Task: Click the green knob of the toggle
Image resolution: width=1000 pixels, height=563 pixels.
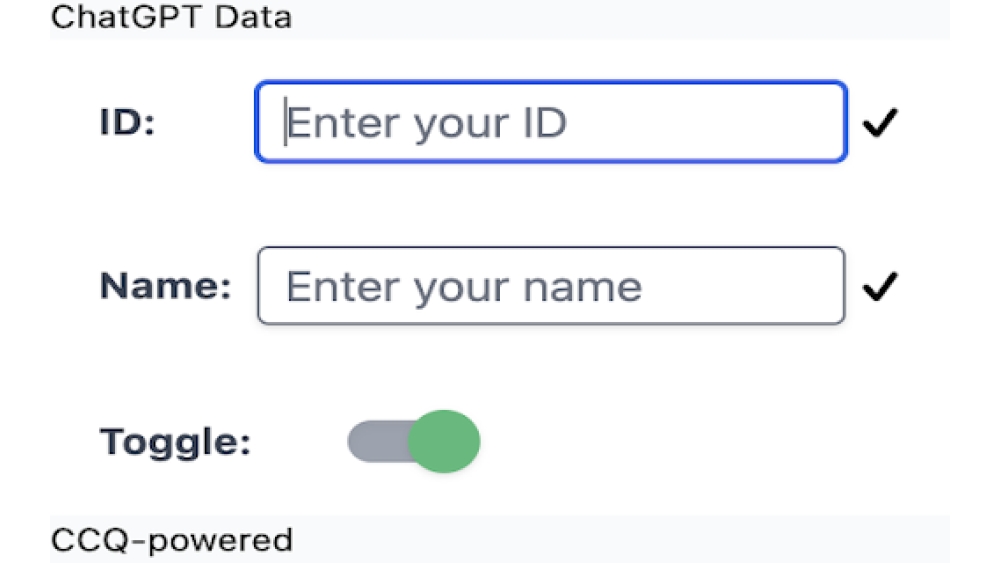Action: (x=444, y=441)
